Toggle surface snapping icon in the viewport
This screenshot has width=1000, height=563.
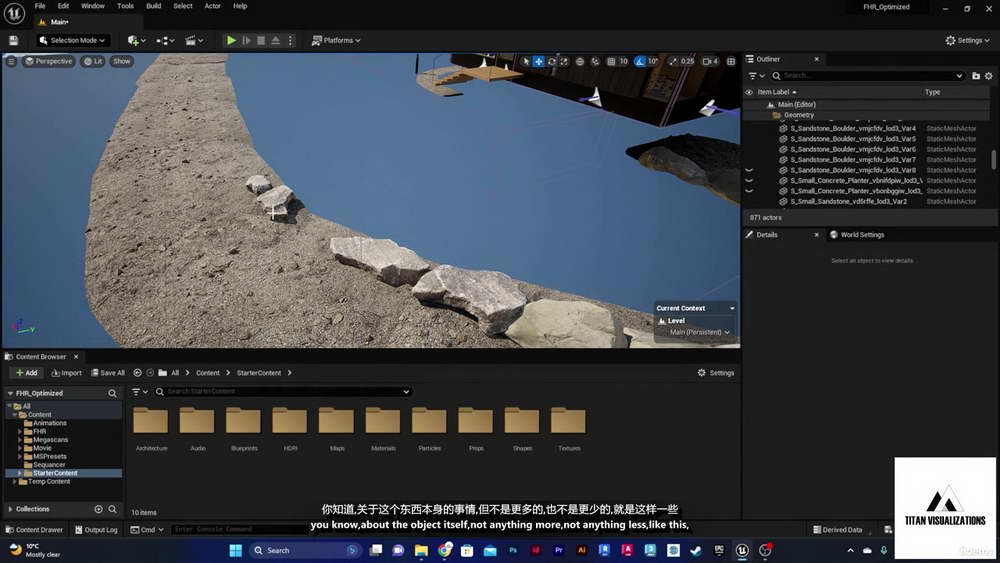[595, 61]
